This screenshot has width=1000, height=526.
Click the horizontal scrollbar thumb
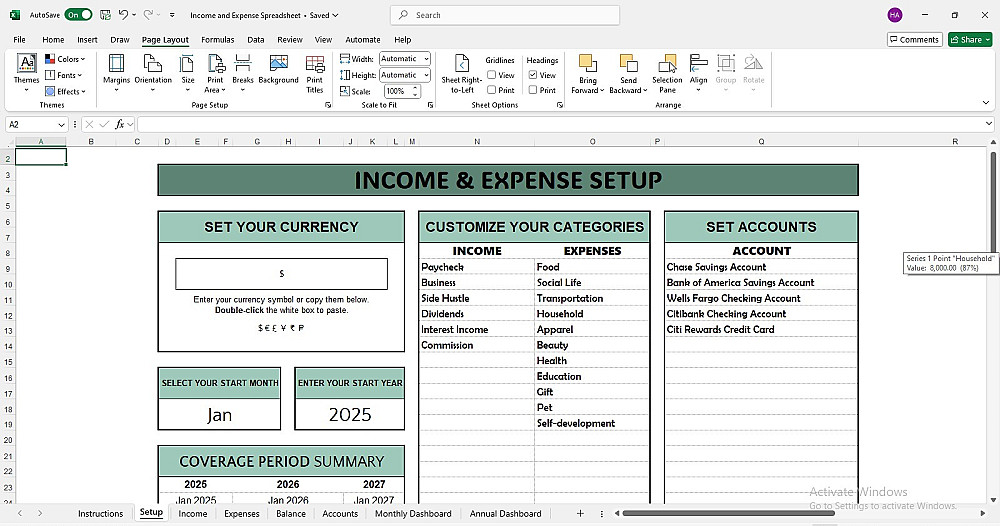(x=728, y=513)
